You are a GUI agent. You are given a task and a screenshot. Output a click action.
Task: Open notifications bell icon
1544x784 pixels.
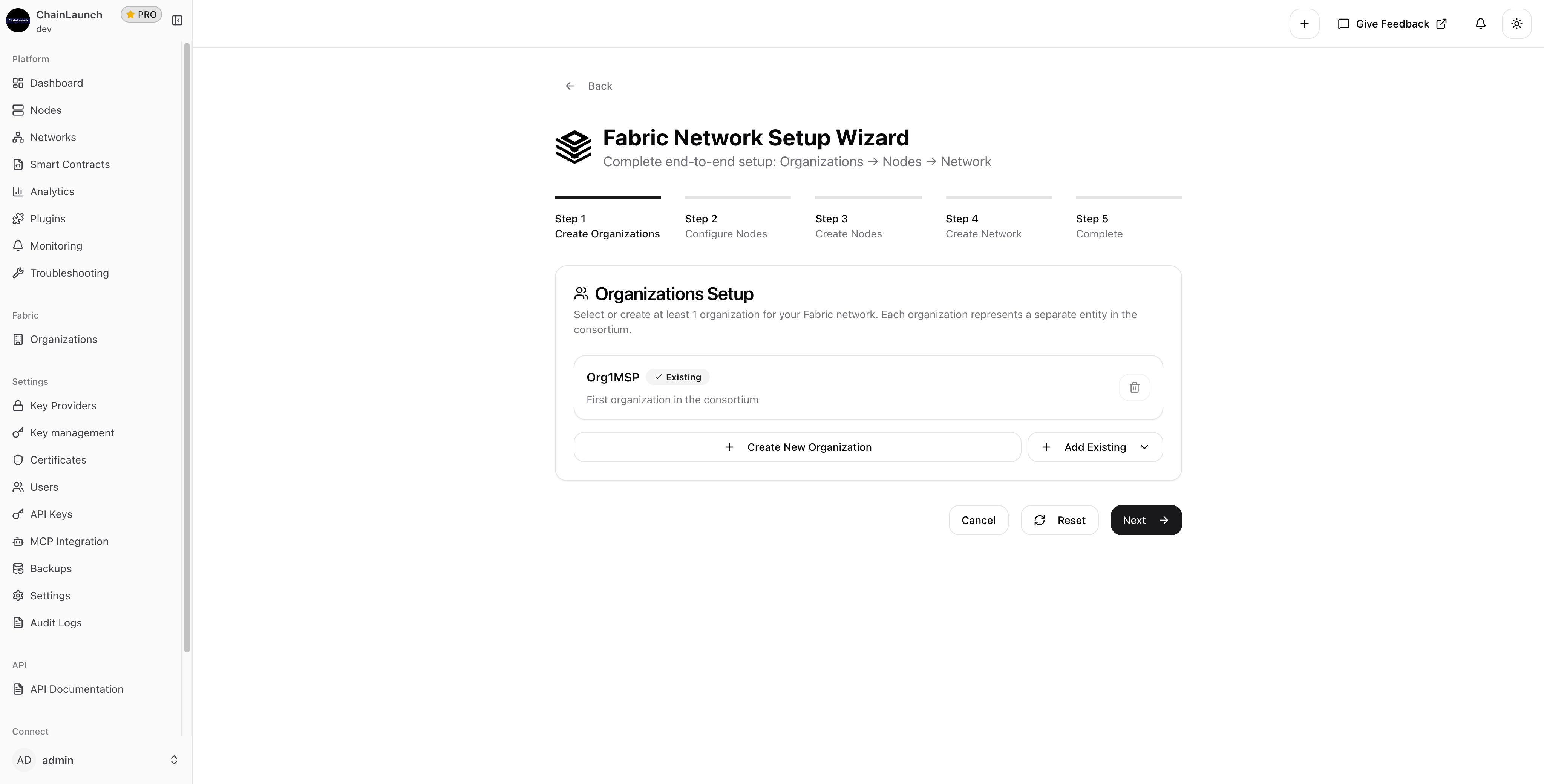pos(1480,24)
